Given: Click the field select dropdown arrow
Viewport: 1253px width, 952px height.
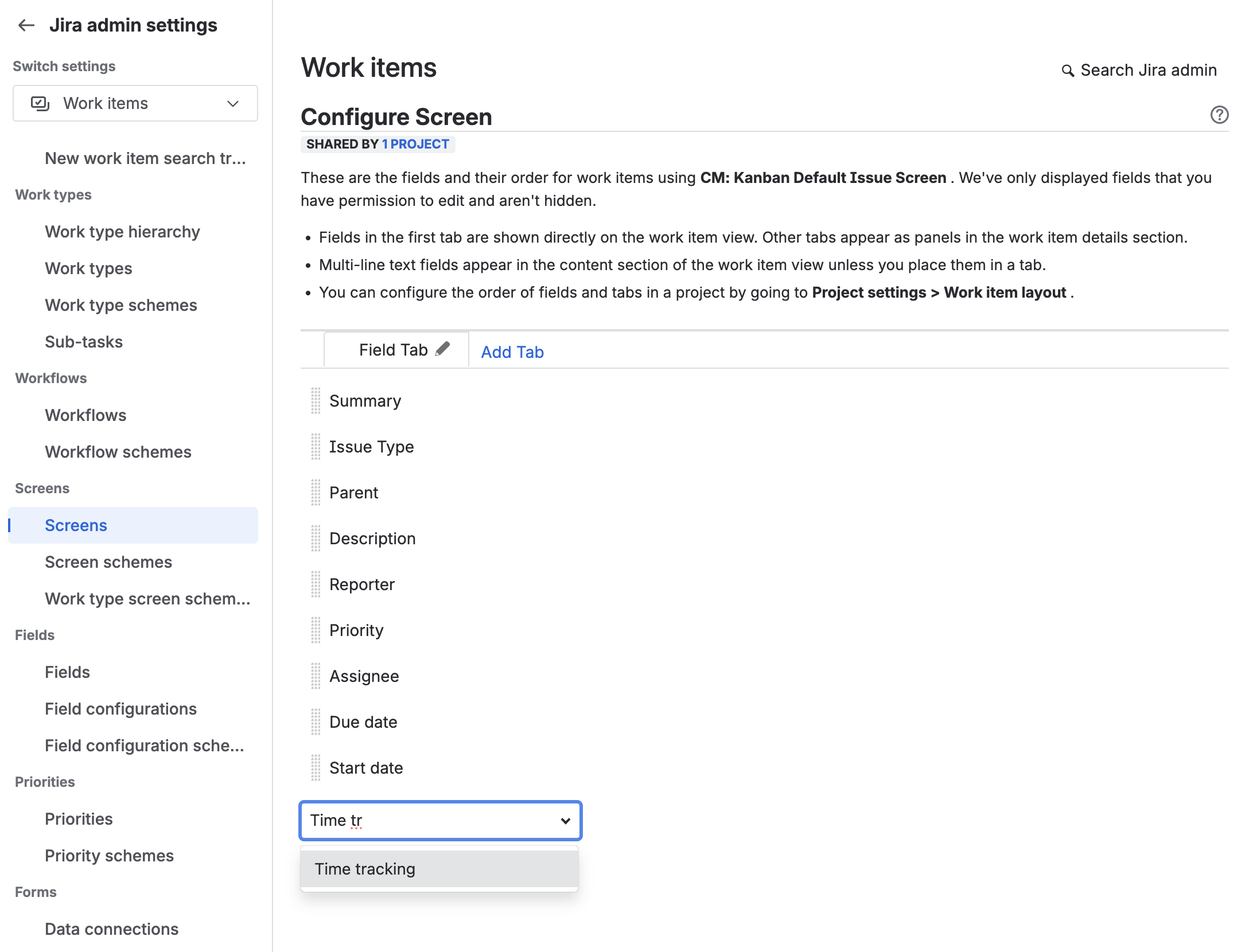Looking at the screenshot, I should point(565,821).
